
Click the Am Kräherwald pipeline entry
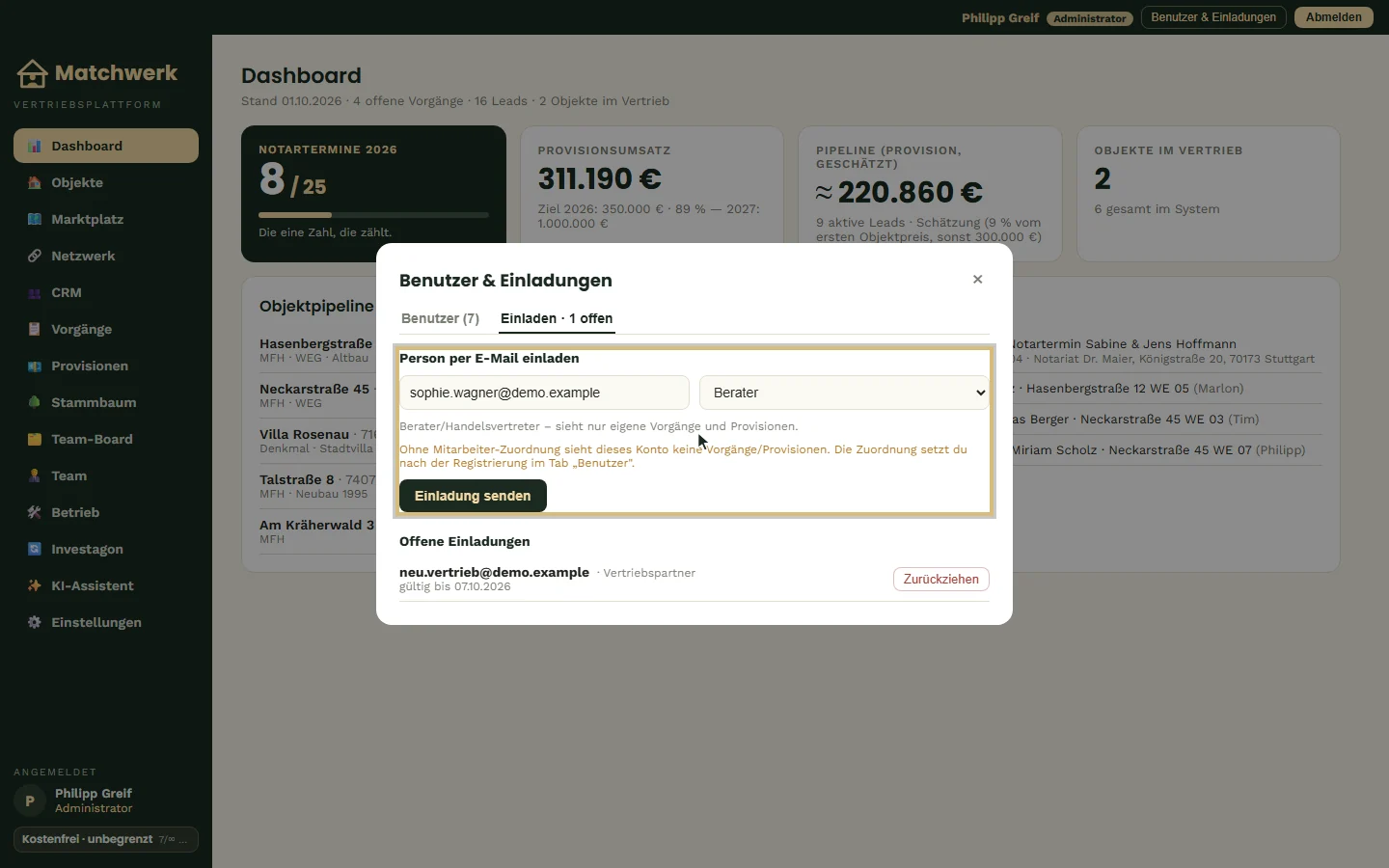point(317,531)
